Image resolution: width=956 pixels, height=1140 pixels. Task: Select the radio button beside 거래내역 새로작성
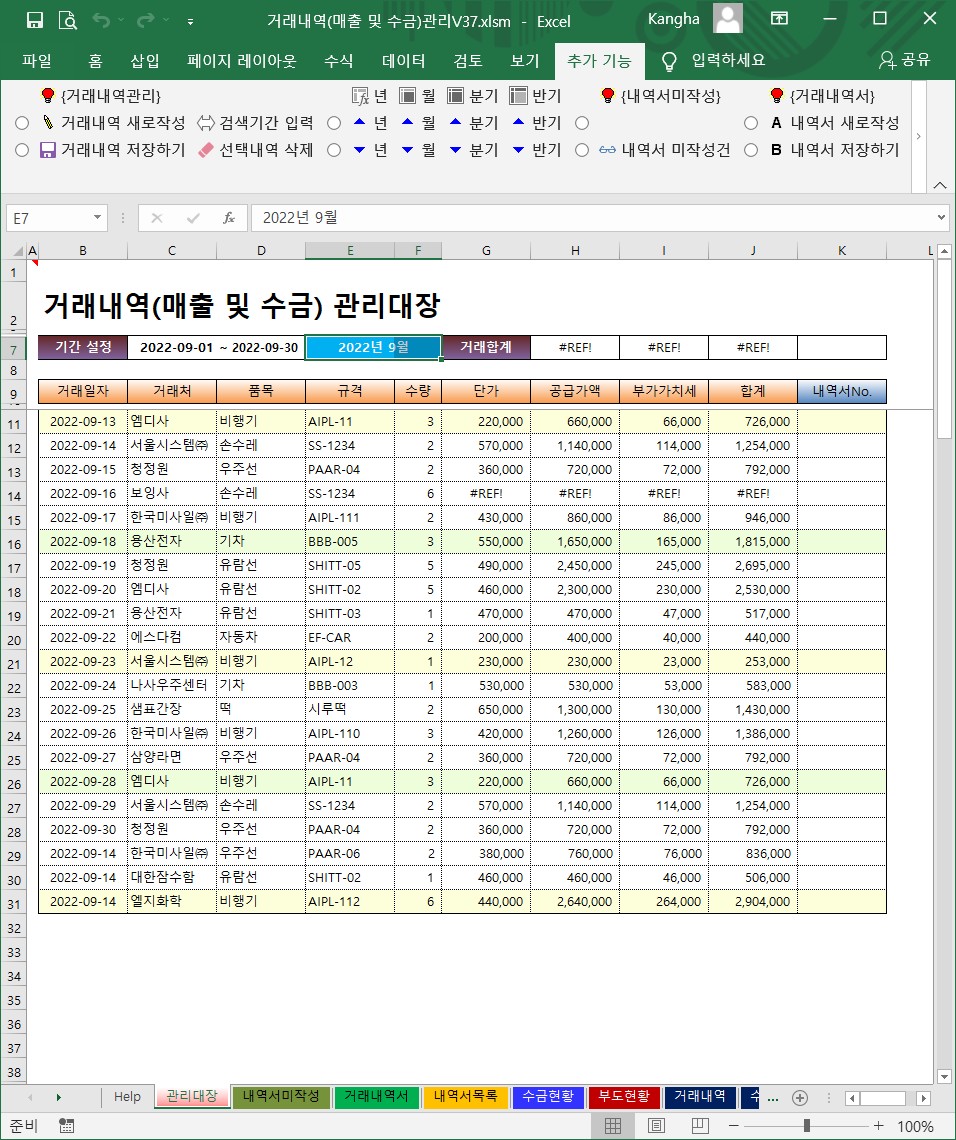point(22,123)
